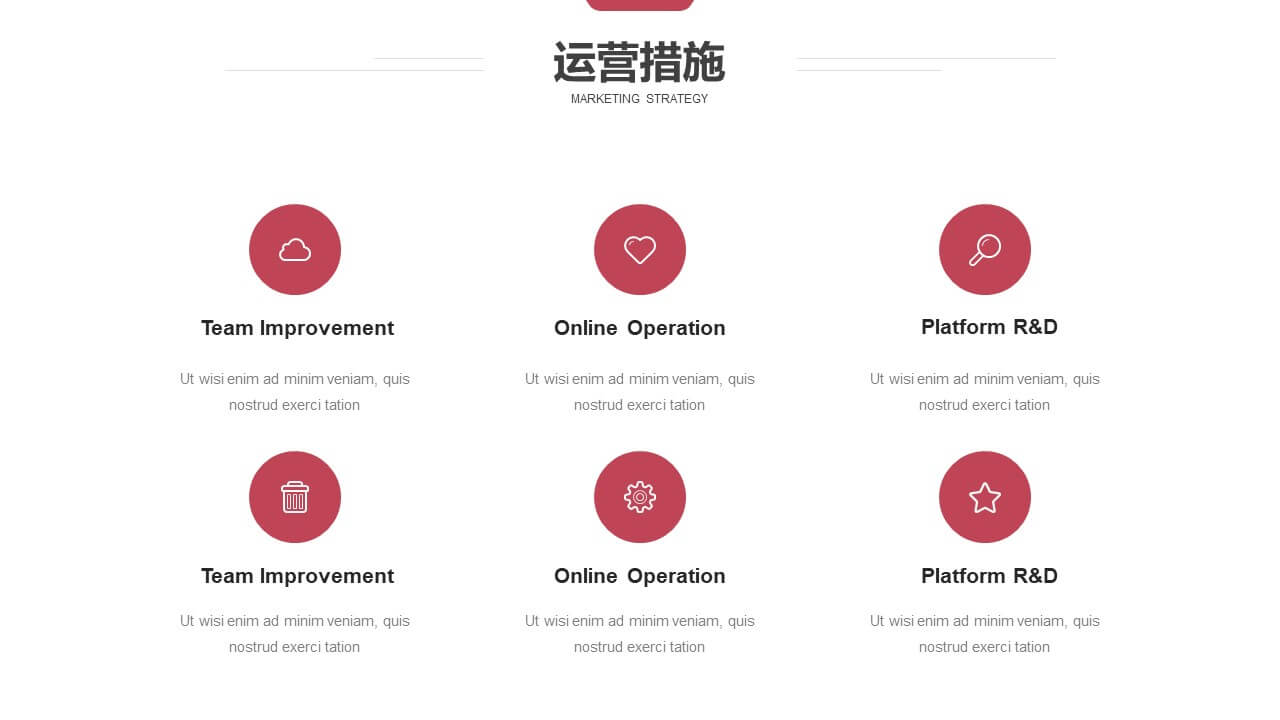Screen dimensions: 1280x720
Task: Click the "Ut wisi enim" paragraph below the heart icon
Action: coord(640,392)
